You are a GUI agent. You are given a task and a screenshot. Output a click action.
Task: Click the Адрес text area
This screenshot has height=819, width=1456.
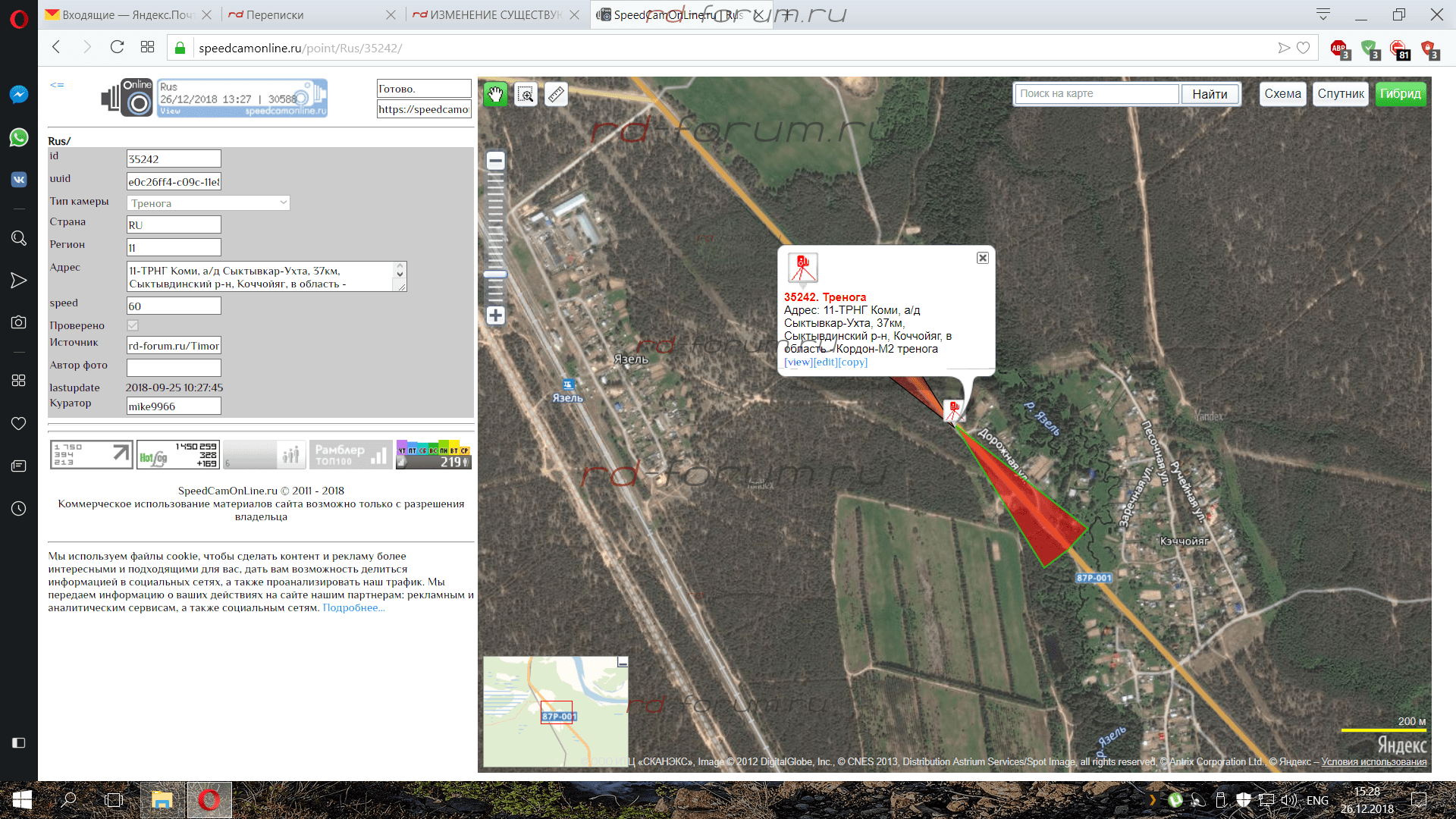266,277
